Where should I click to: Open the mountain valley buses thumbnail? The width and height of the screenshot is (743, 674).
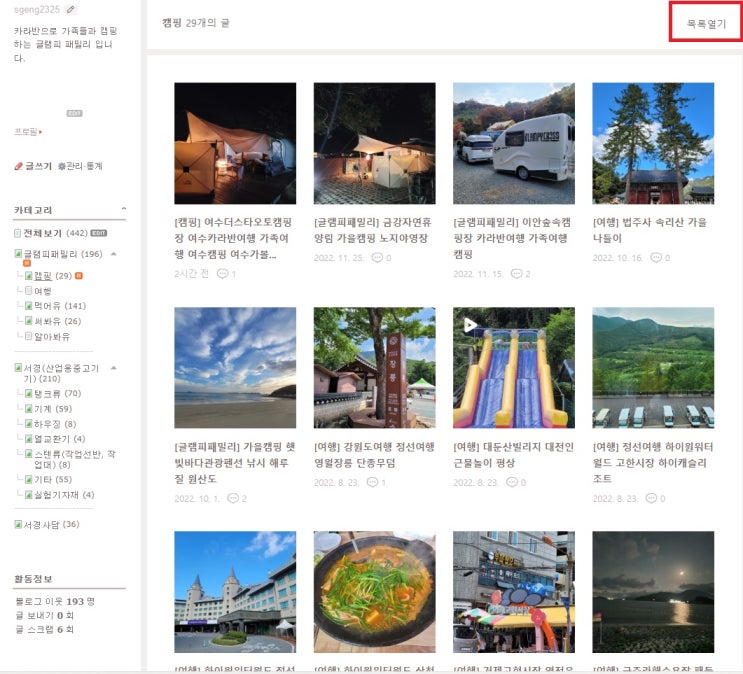click(x=653, y=368)
